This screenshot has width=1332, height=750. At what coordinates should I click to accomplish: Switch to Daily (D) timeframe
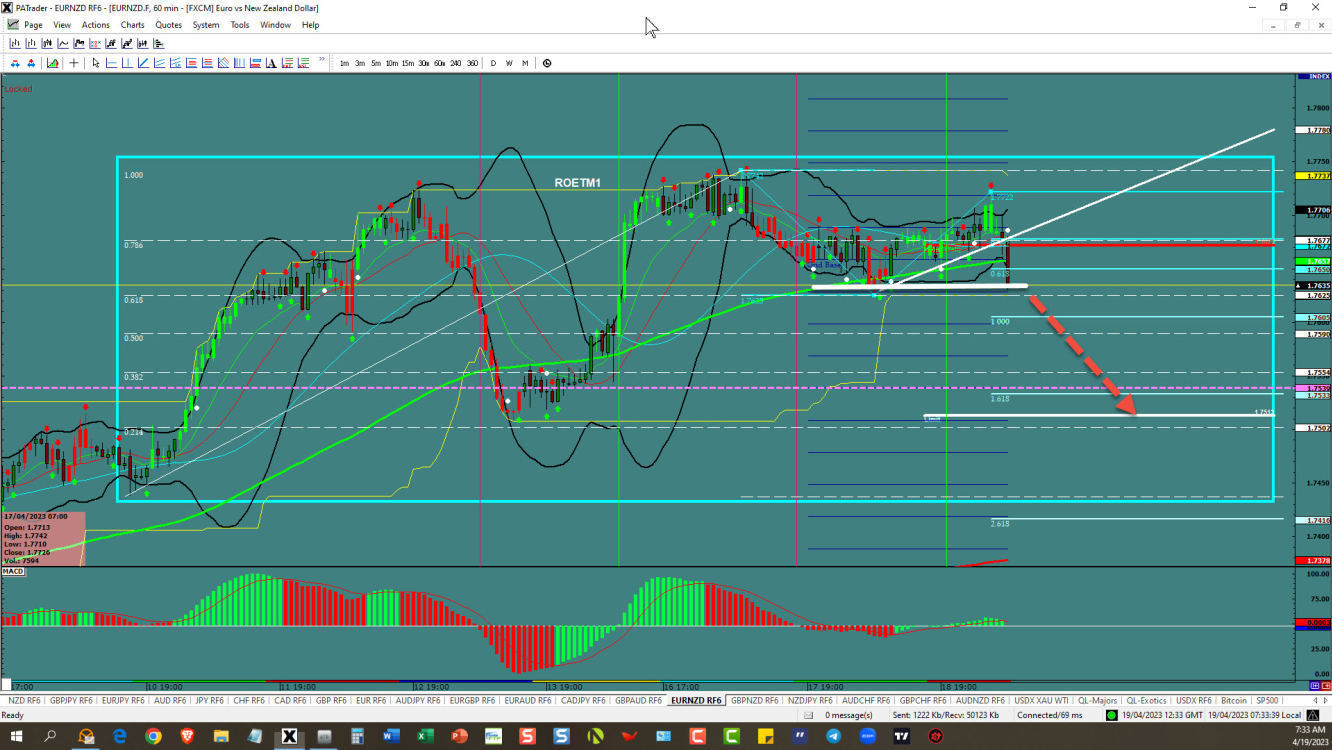pyautogui.click(x=493, y=63)
